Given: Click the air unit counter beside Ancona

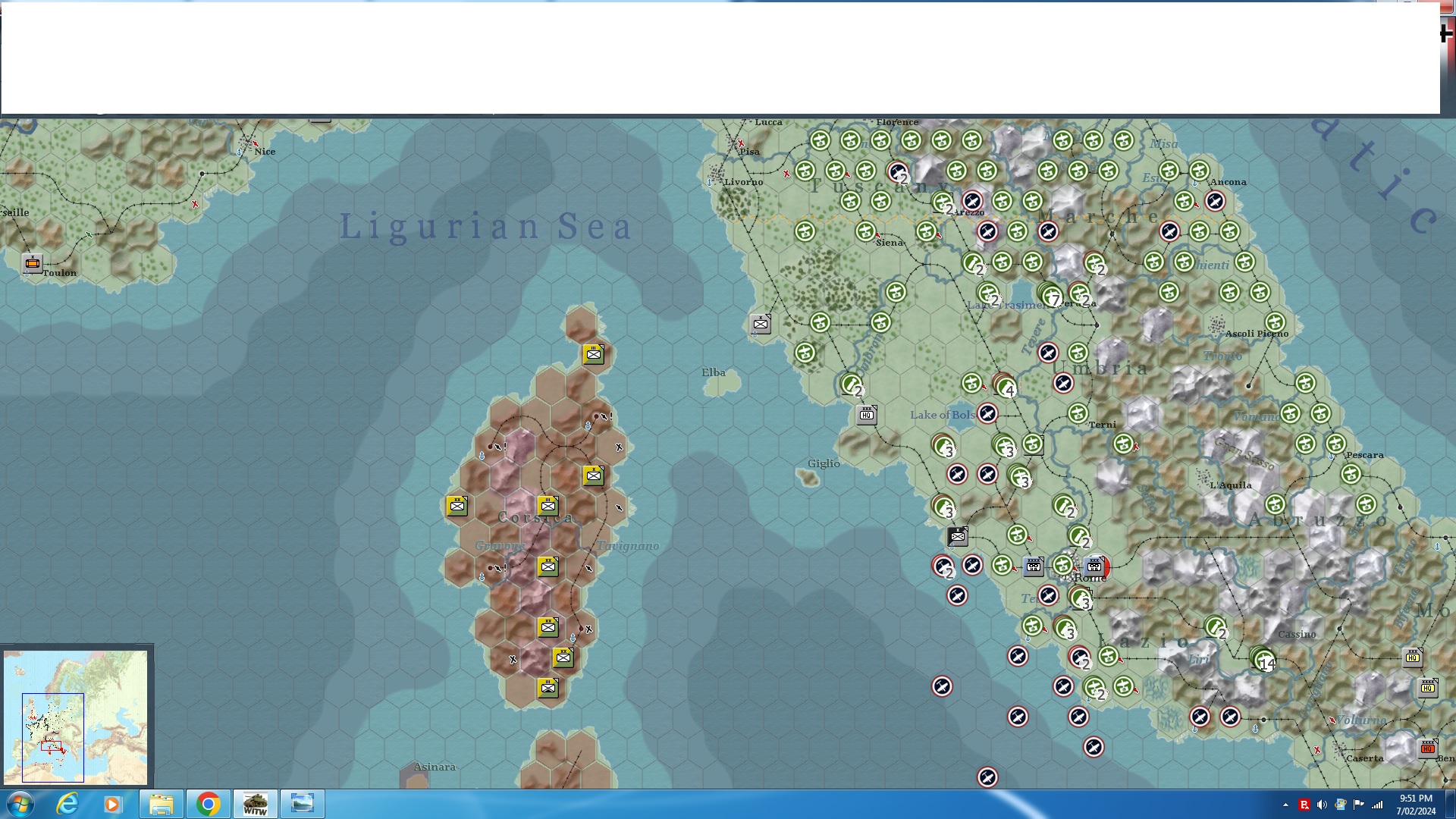Looking at the screenshot, I should (1215, 201).
